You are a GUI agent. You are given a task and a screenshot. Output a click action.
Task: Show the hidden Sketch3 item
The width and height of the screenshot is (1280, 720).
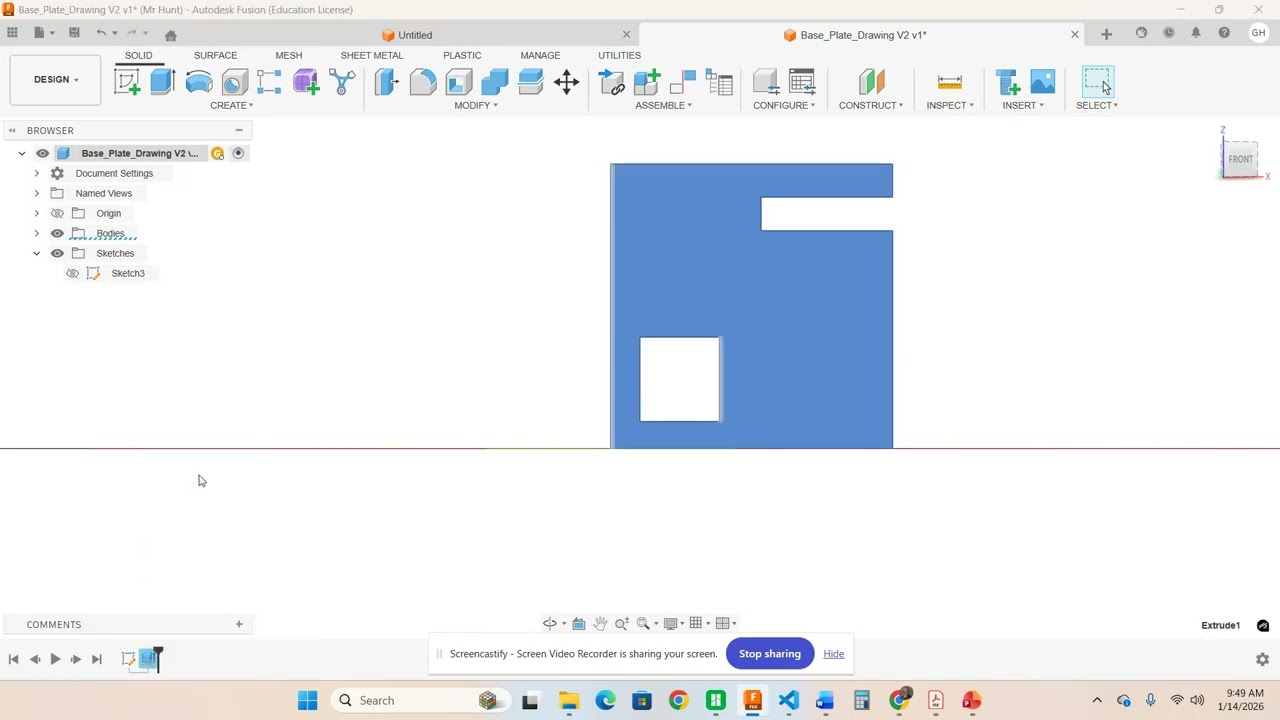click(x=72, y=273)
